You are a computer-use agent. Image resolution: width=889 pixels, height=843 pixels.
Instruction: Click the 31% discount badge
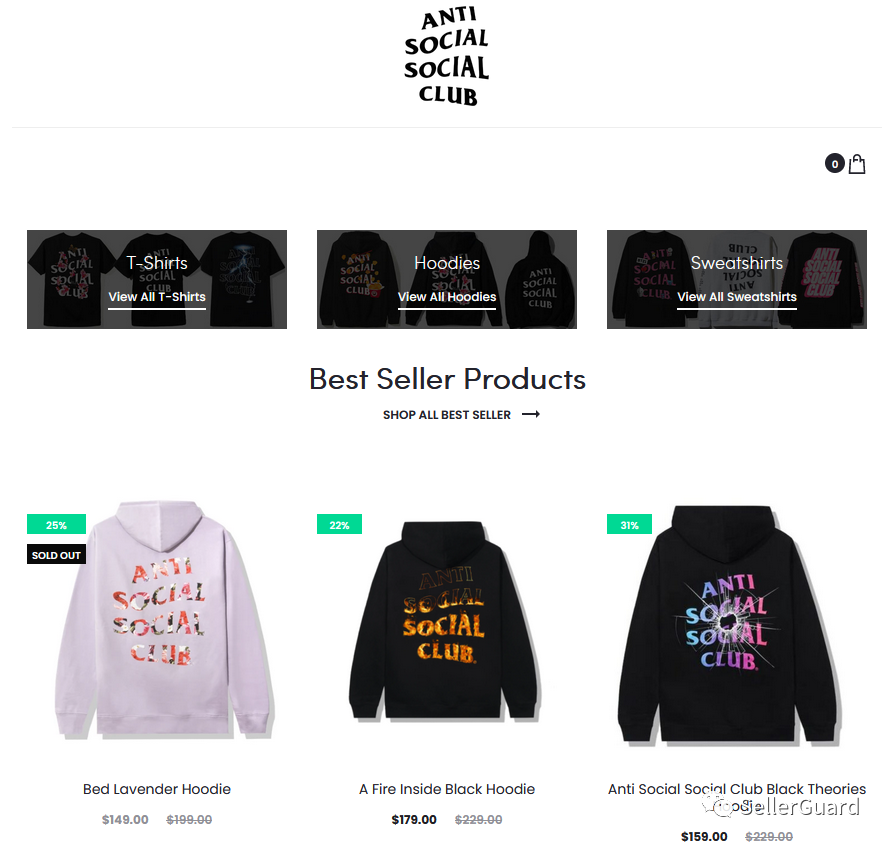[629, 524]
